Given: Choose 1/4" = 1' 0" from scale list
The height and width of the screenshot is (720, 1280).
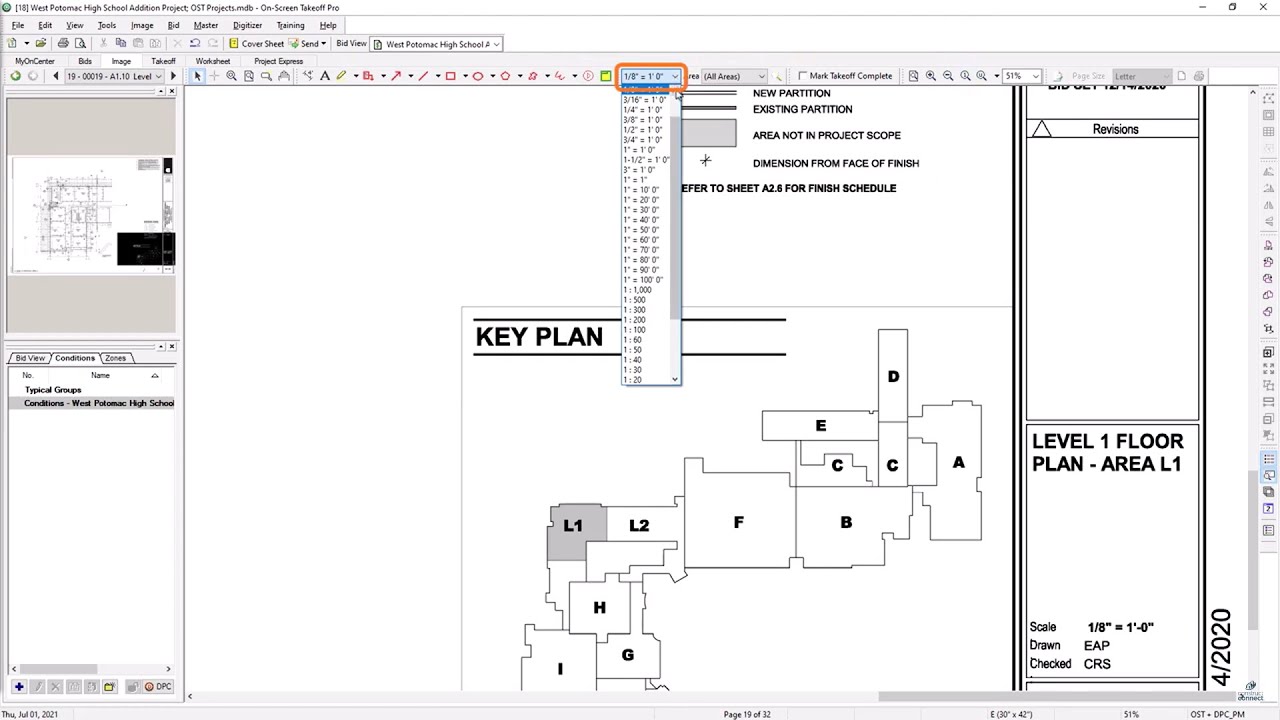Looking at the screenshot, I should pos(643,110).
